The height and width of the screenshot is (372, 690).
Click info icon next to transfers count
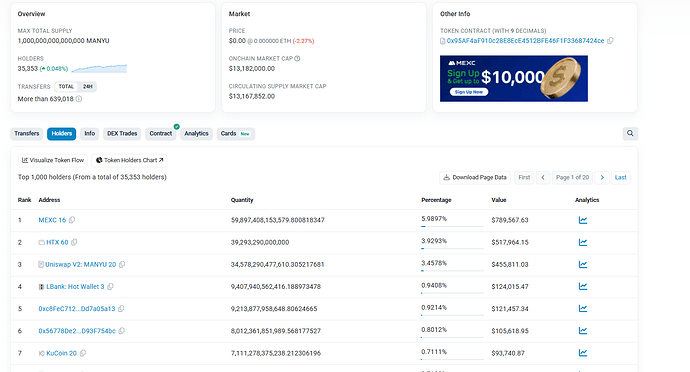coord(79,99)
